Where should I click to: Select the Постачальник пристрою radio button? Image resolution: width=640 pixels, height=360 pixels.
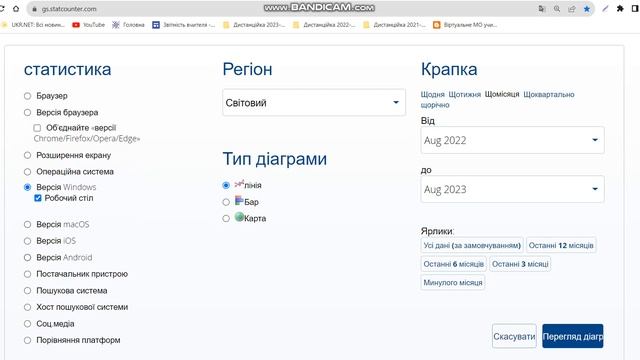tap(27, 274)
